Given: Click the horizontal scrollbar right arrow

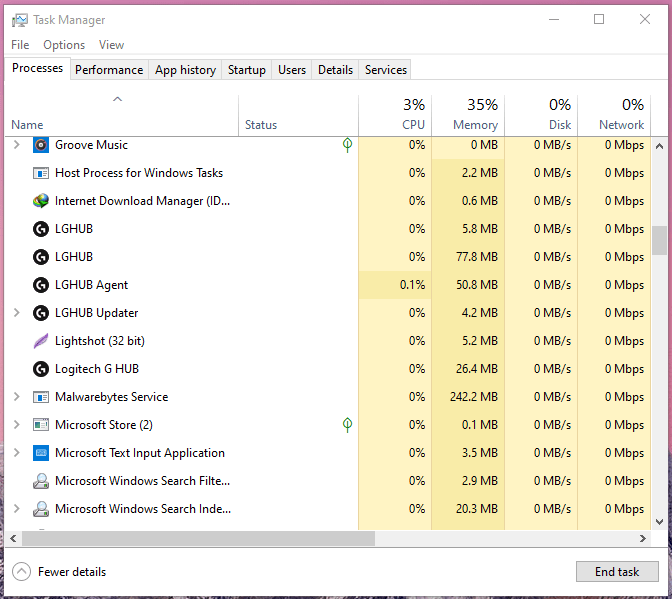Looking at the screenshot, I should (x=642, y=538).
